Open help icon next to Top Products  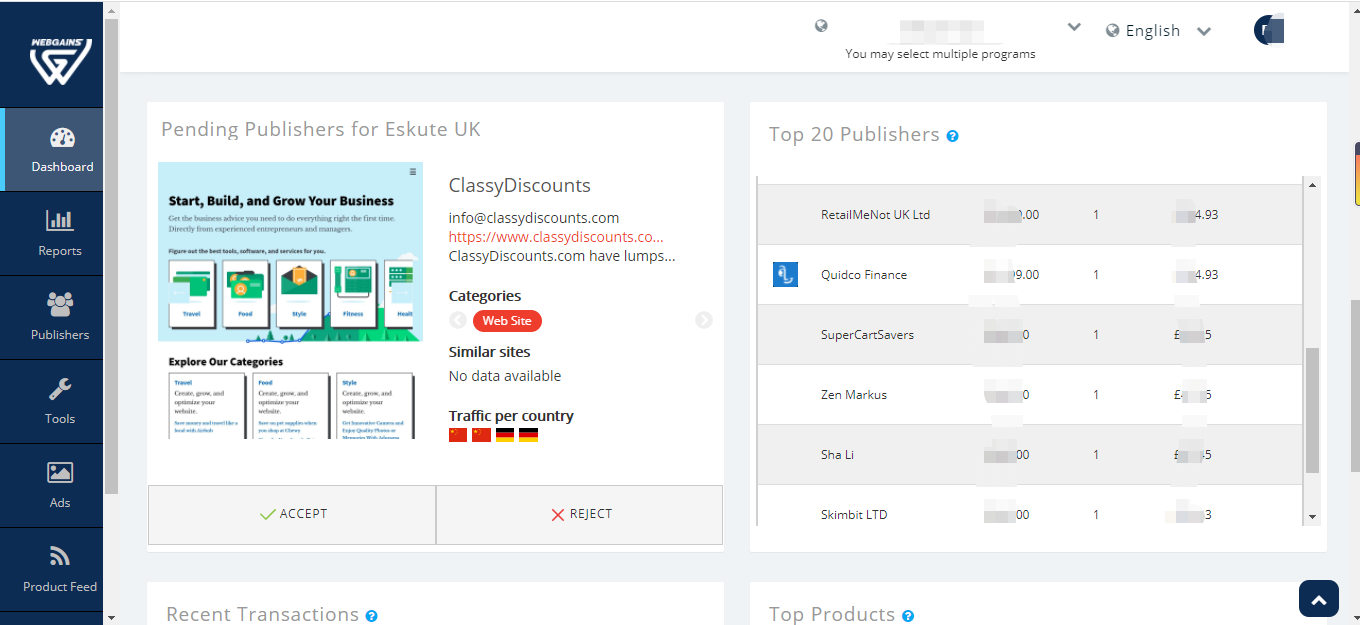pos(908,616)
